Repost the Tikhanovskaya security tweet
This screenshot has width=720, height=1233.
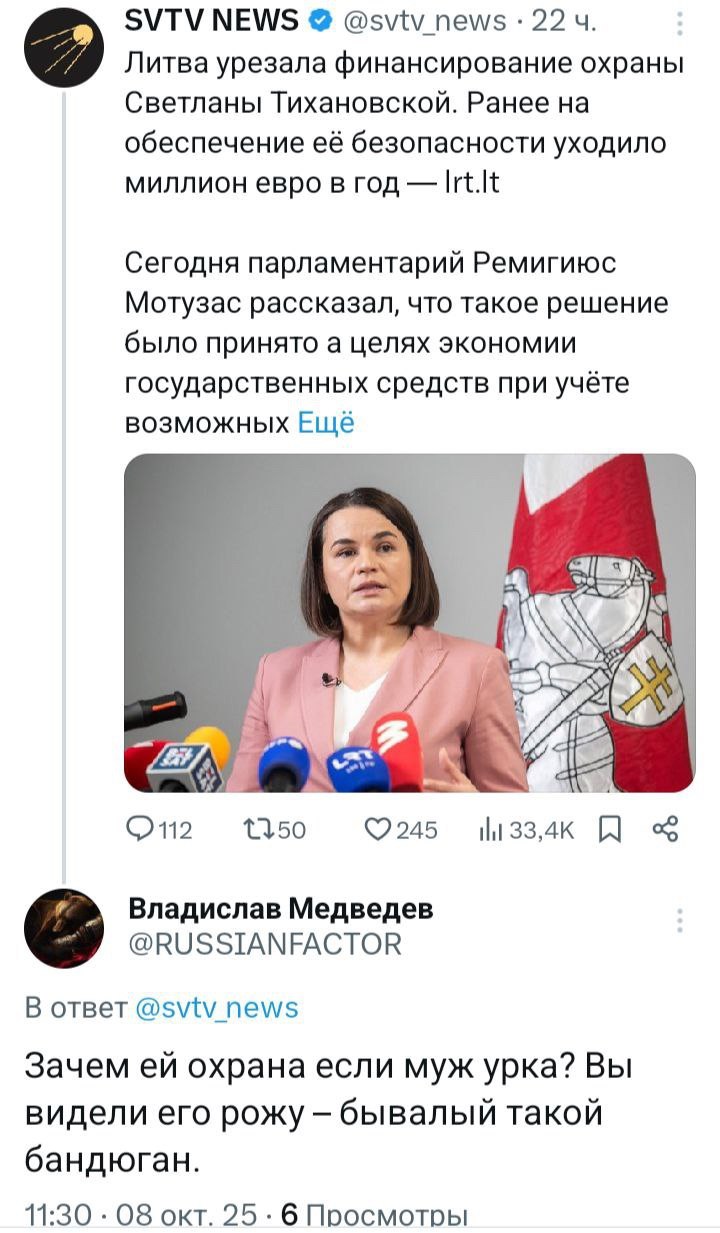pos(275,829)
